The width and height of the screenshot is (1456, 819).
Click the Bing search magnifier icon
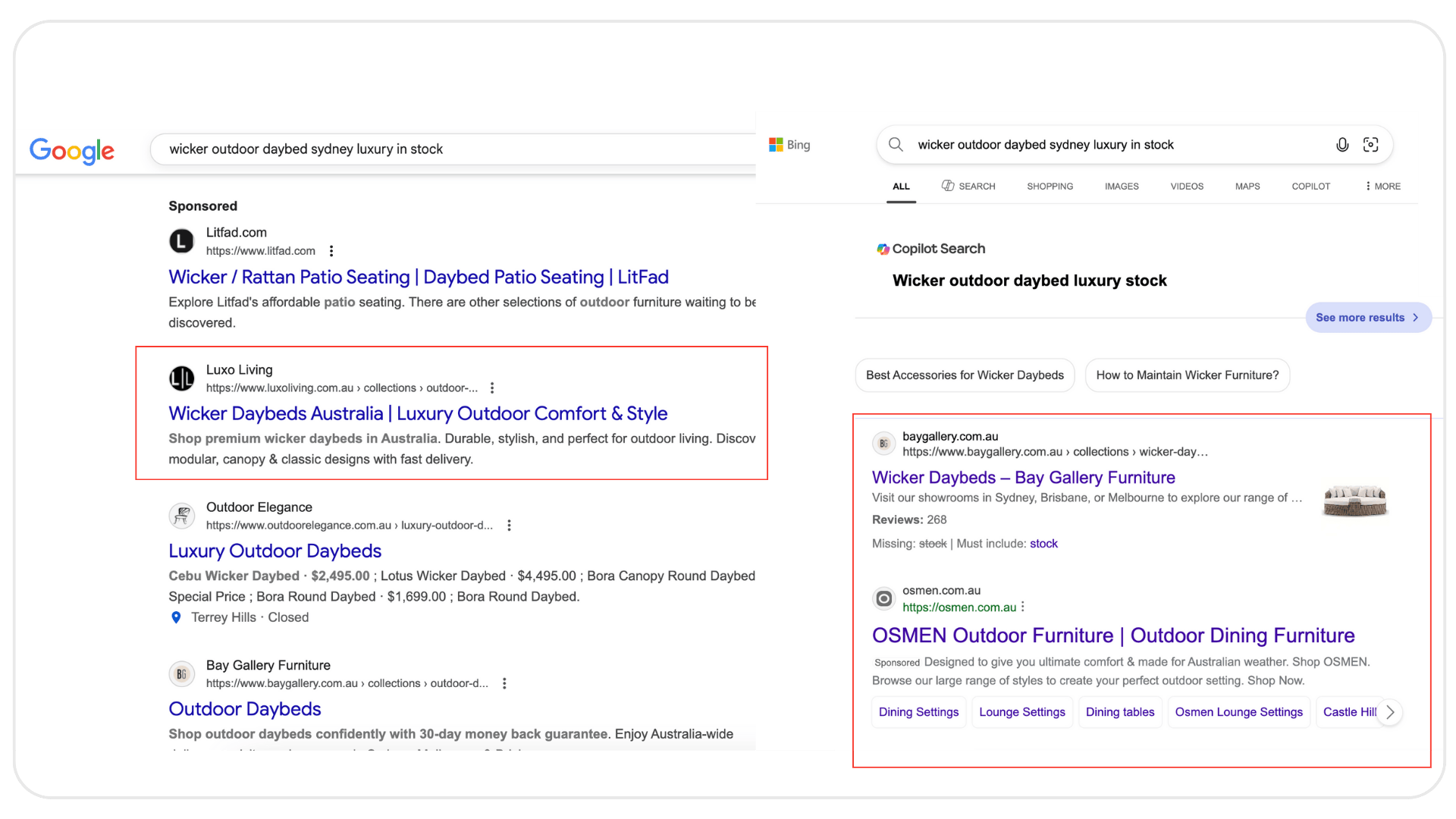click(896, 145)
